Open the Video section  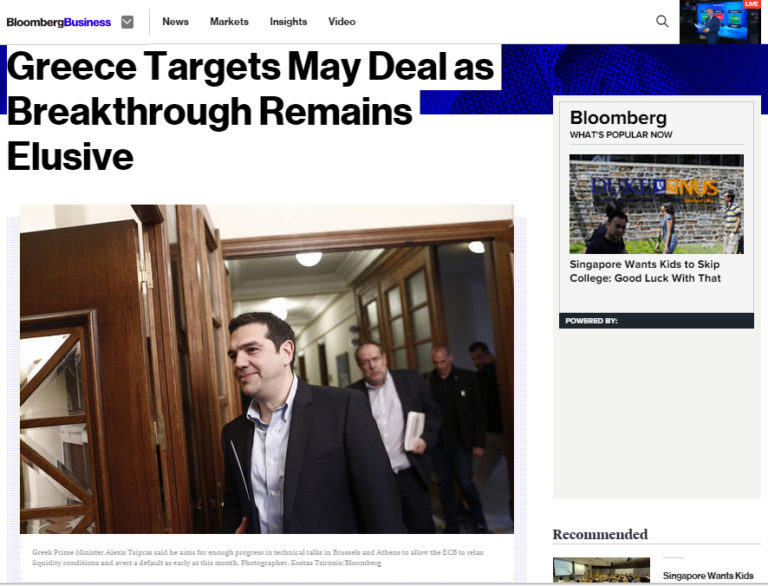point(341,22)
